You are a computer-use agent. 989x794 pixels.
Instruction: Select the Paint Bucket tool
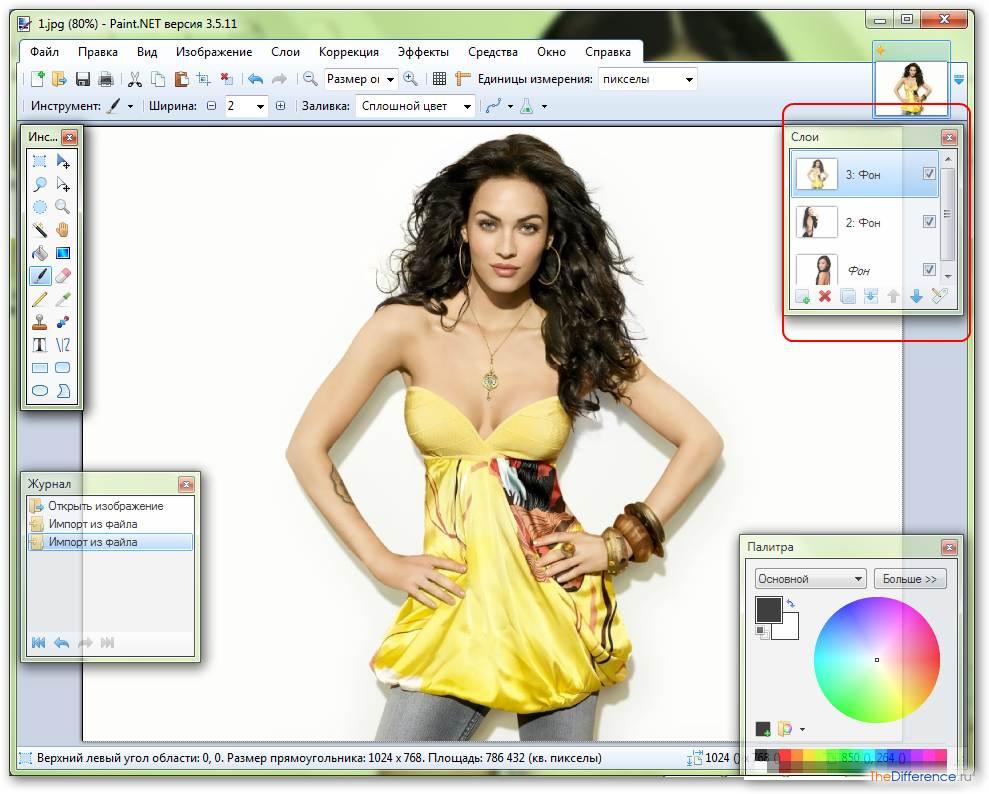click(40, 253)
